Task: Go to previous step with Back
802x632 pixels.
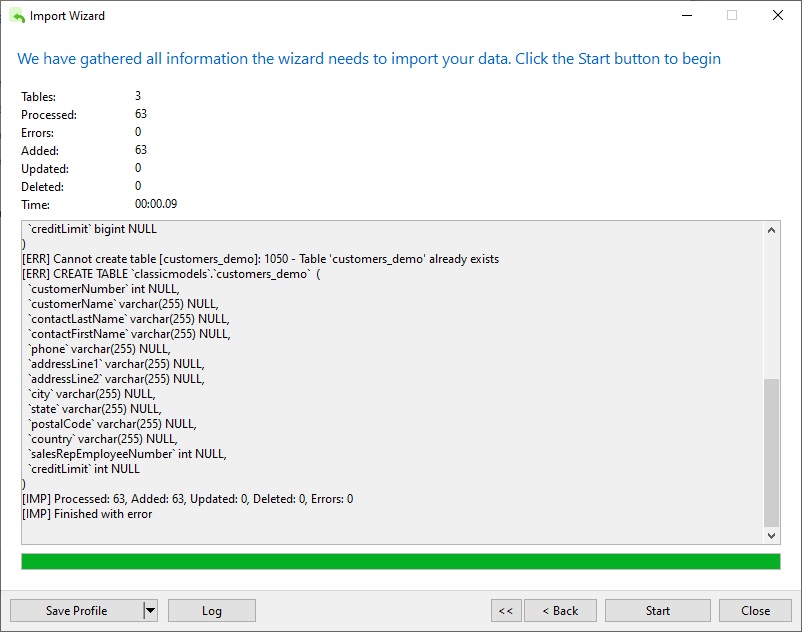Action: tap(560, 611)
